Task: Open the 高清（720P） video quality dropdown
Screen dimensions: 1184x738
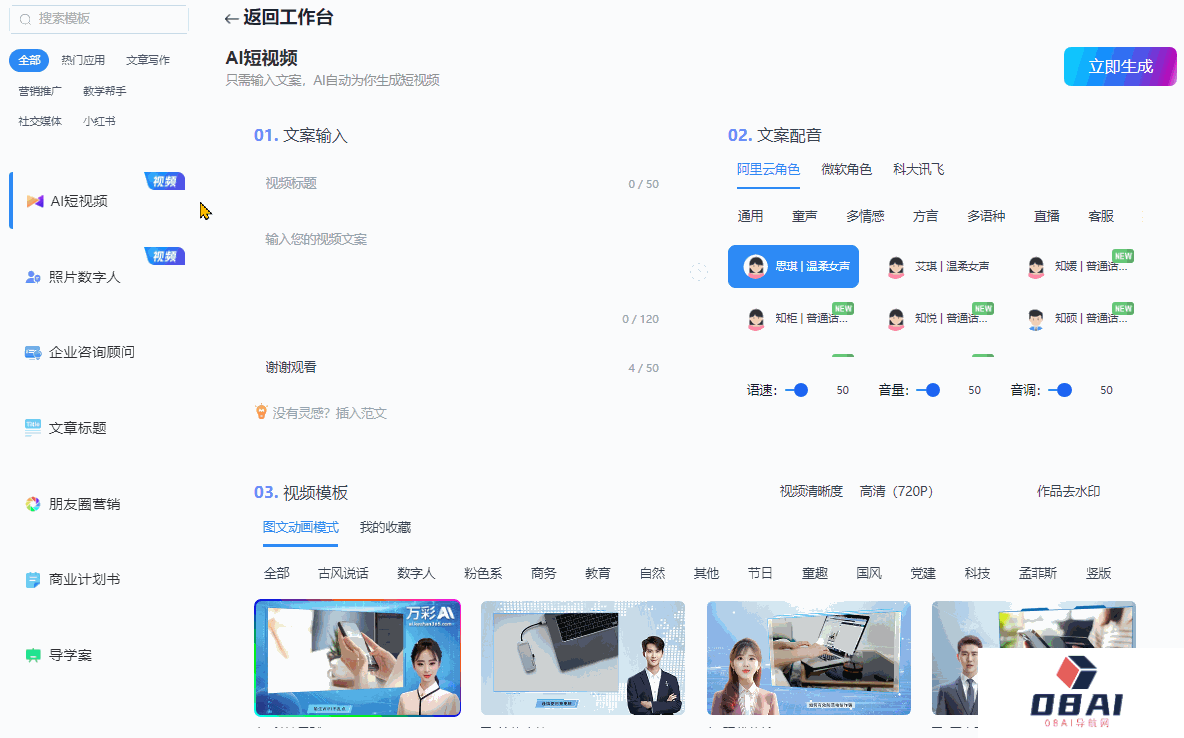Action: click(x=896, y=491)
